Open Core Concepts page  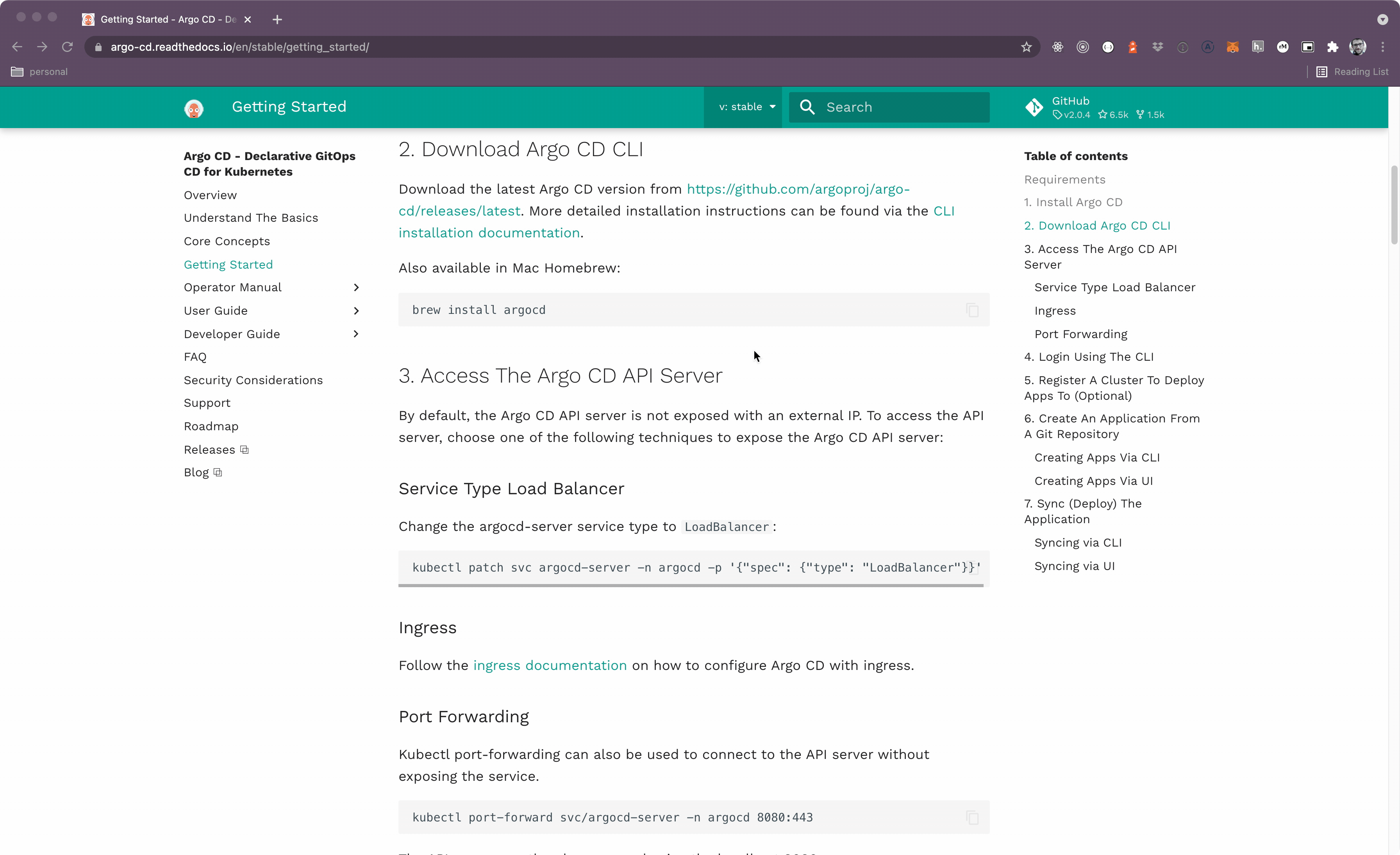click(x=227, y=241)
